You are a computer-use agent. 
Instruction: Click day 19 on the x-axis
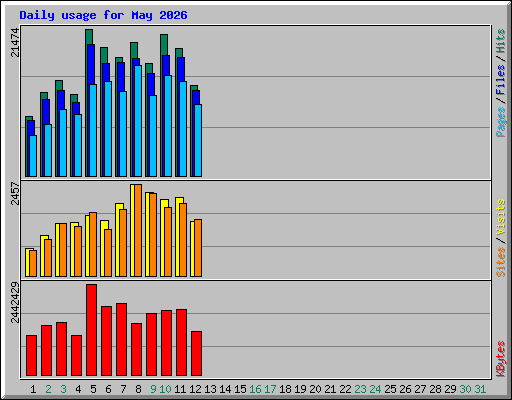[x=300, y=389]
